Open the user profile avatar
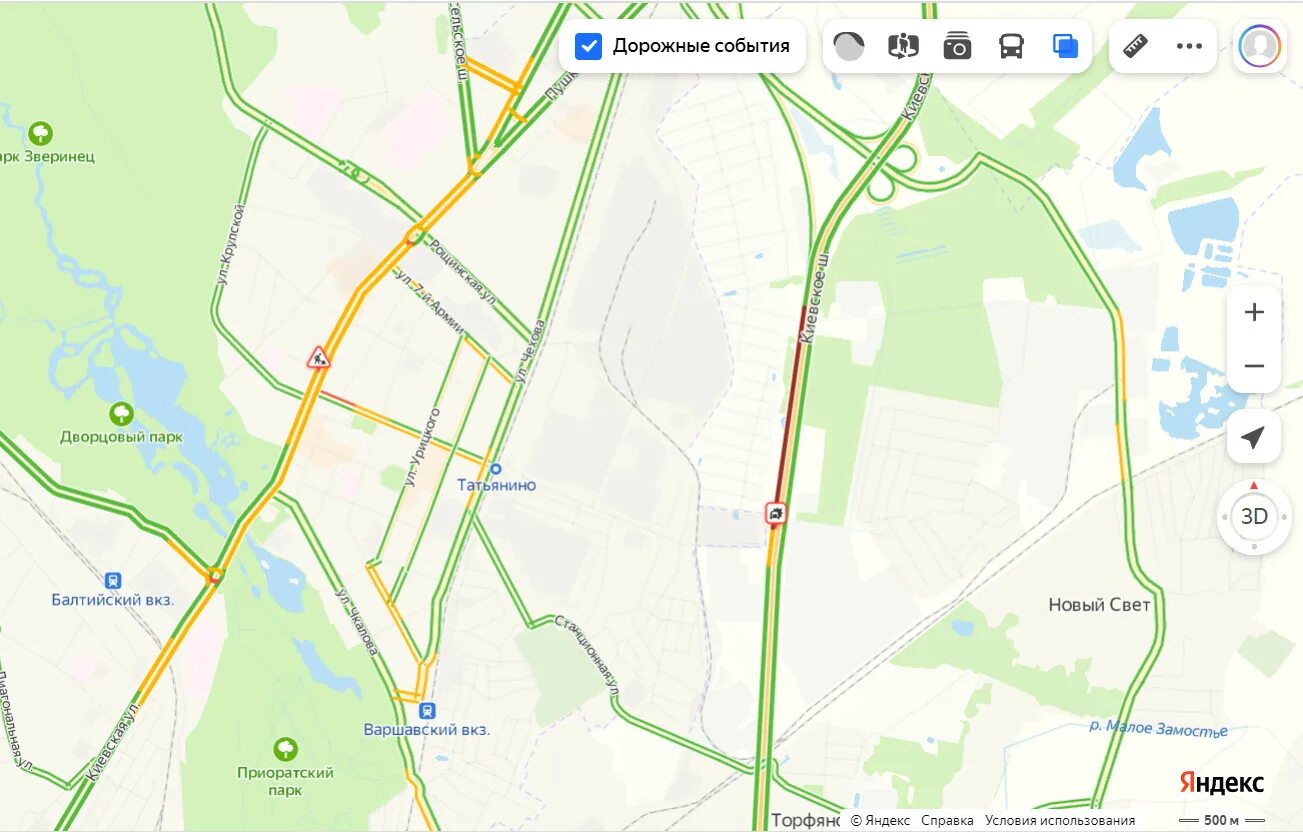The height and width of the screenshot is (832, 1303). click(x=1260, y=46)
